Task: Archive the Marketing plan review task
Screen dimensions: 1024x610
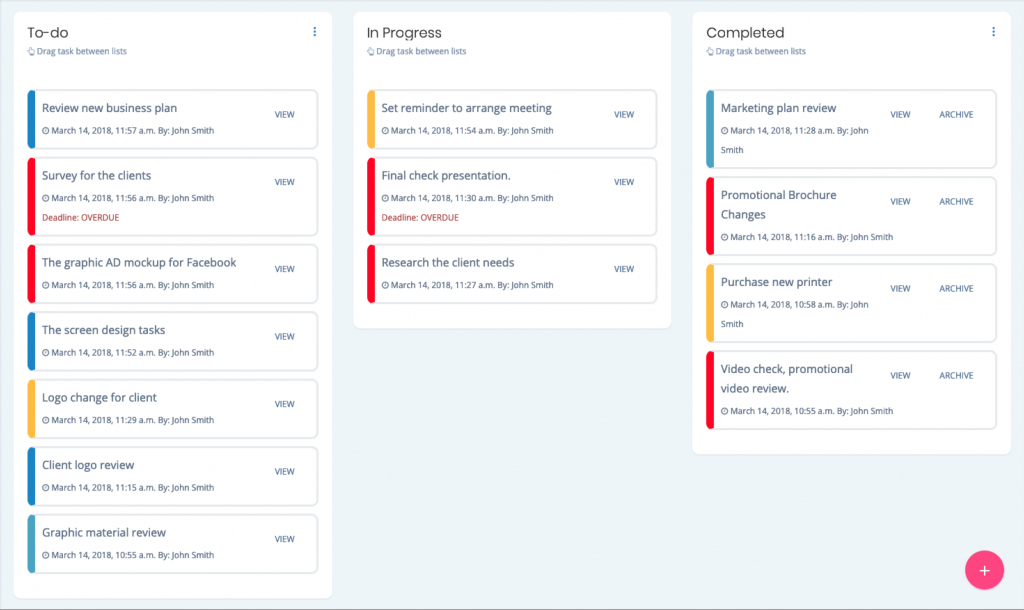Action: [956, 115]
